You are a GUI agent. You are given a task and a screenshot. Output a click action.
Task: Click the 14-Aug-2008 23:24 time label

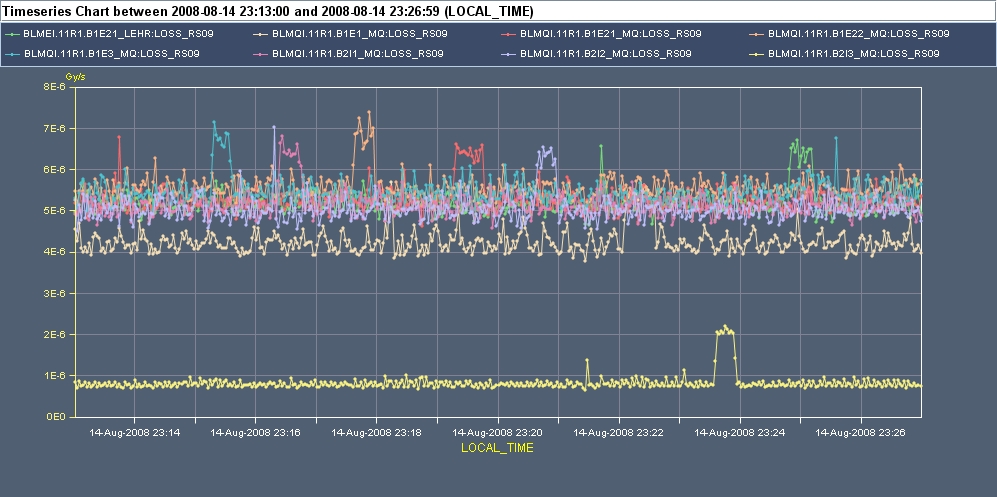[739, 432]
